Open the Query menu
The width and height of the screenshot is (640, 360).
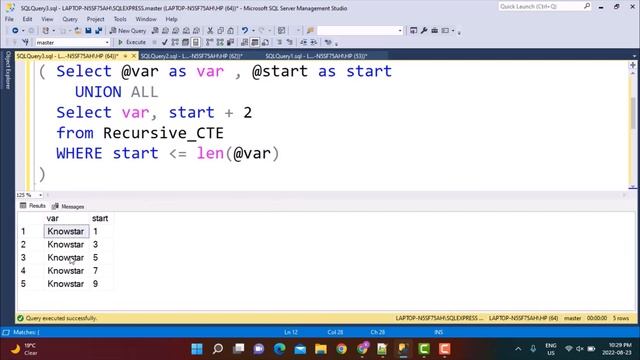click(x=70, y=19)
